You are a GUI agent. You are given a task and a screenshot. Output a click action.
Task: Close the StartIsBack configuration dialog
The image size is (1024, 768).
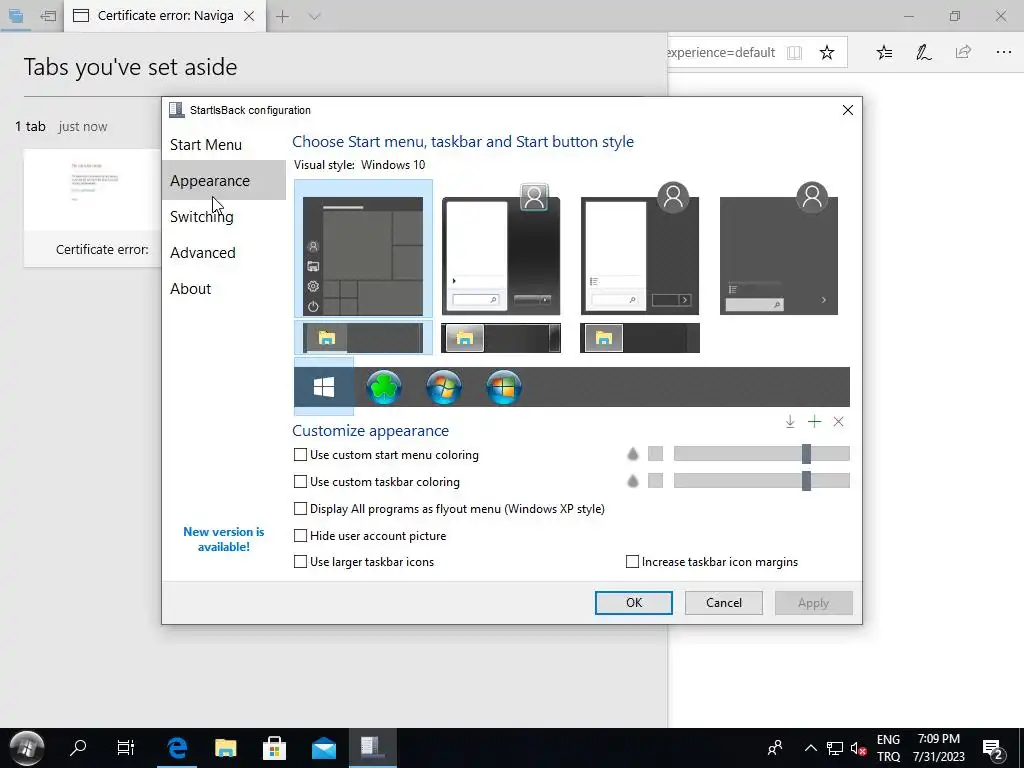click(x=848, y=110)
